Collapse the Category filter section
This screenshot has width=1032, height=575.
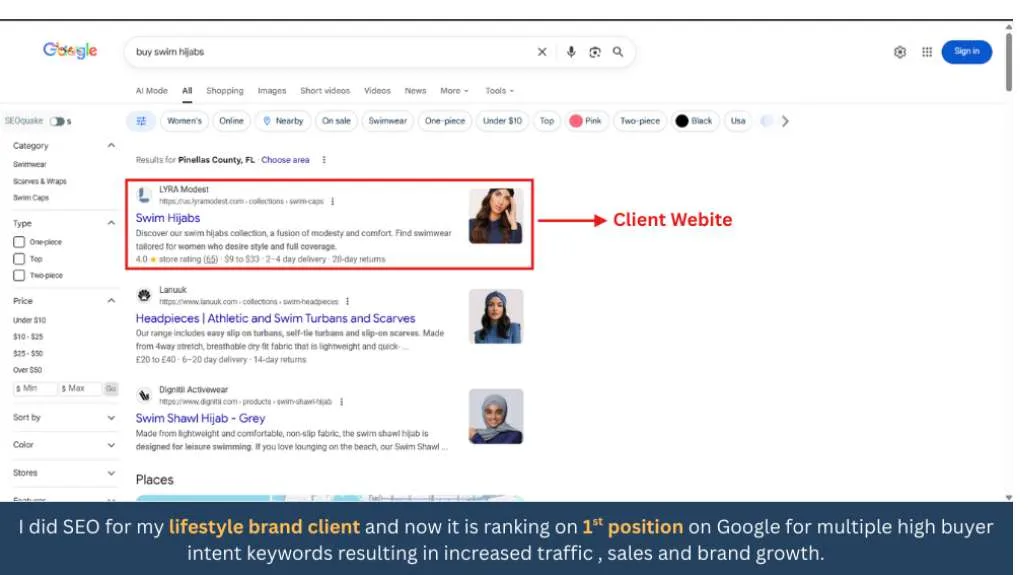(111, 145)
